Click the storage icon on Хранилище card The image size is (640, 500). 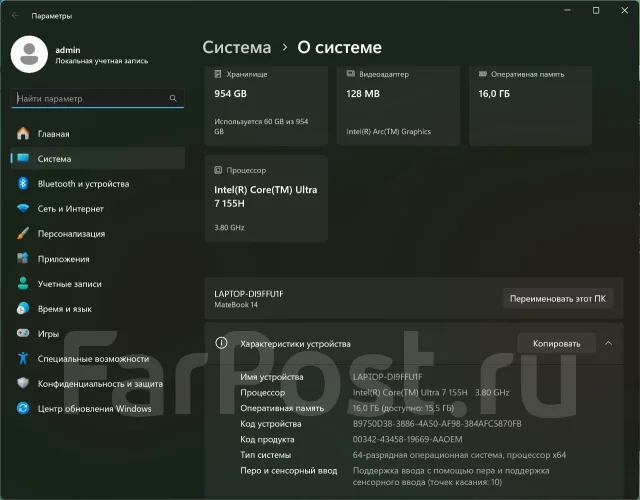coord(218,74)
